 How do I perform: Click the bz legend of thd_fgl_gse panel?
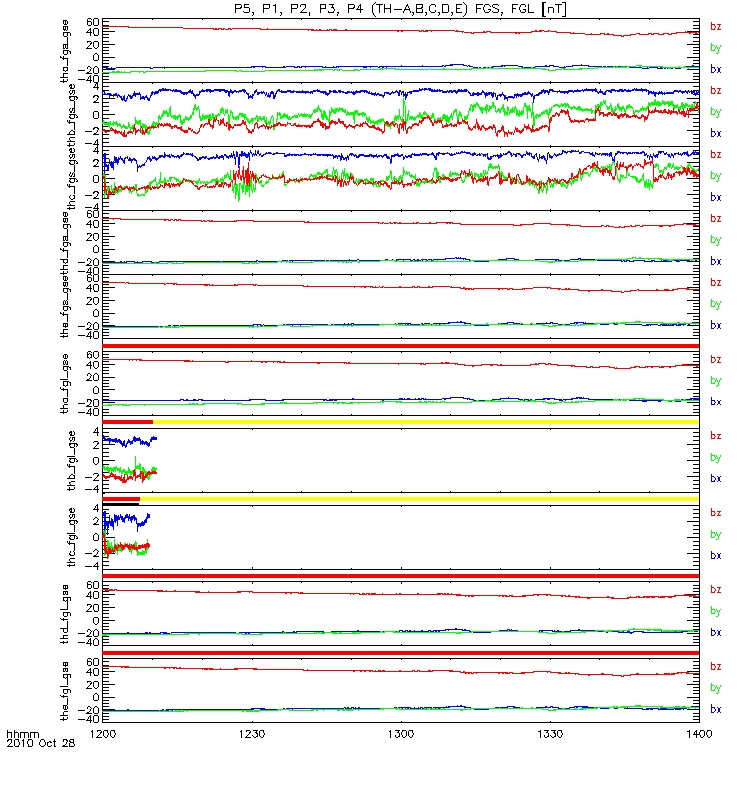pyautogui.click(x=716, y=590)
